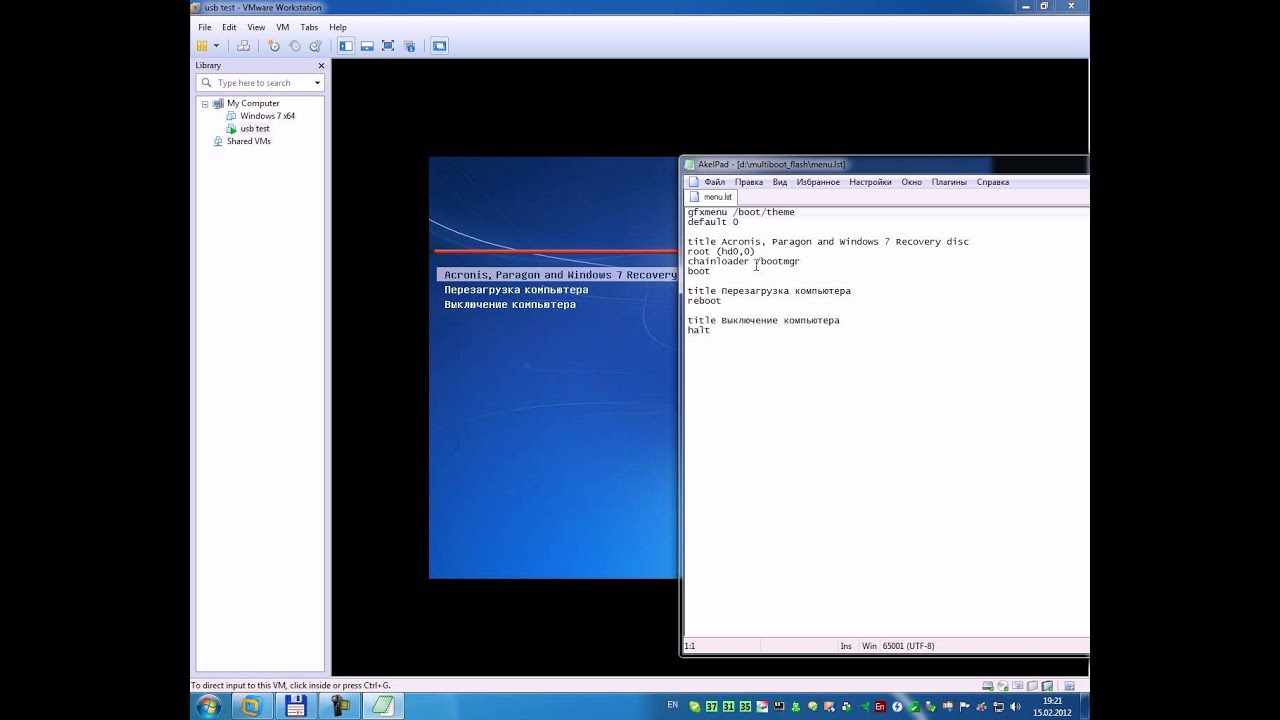Open the library search dropdown arrow
Viewport: 1280px width, 720px height.
click(x=317, y=83)
